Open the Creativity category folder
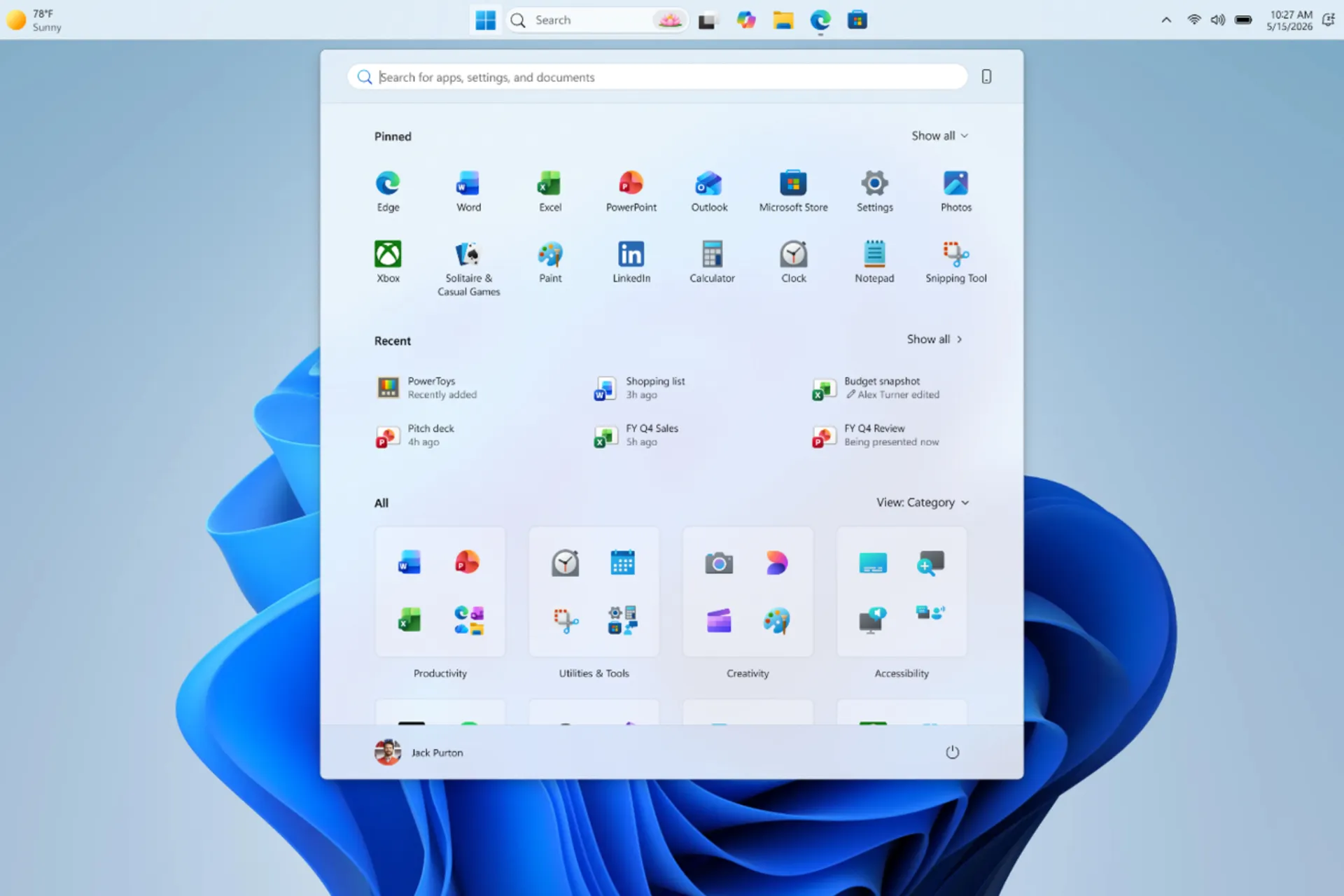1344x896 pixels. 748,592
